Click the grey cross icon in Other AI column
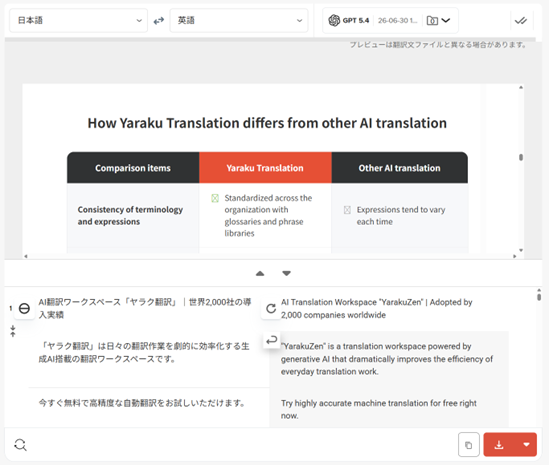Viewport: 550px width, 466px height. point(347,210)
